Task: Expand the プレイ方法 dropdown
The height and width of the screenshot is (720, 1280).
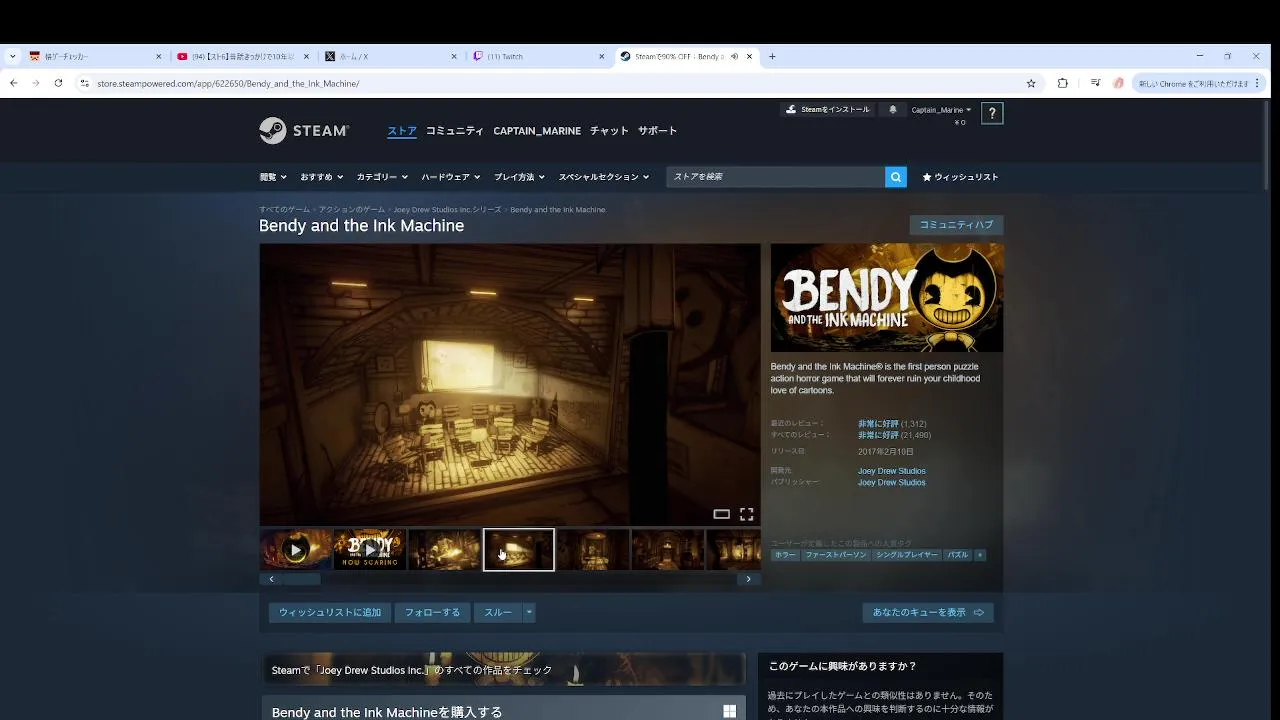Action: [x=519, y=177]
